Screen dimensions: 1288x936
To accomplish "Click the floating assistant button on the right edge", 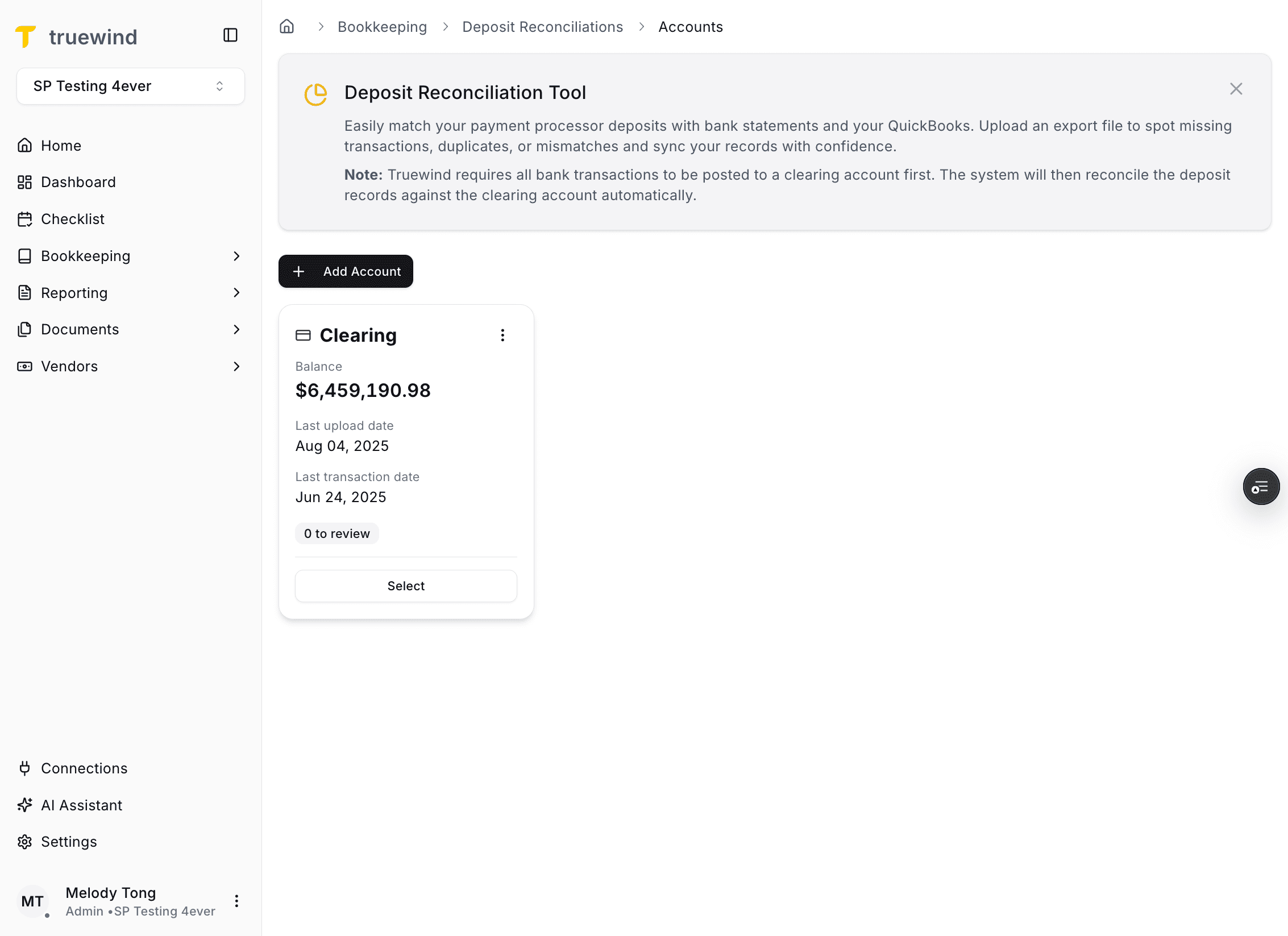I will pos(1261,486).
